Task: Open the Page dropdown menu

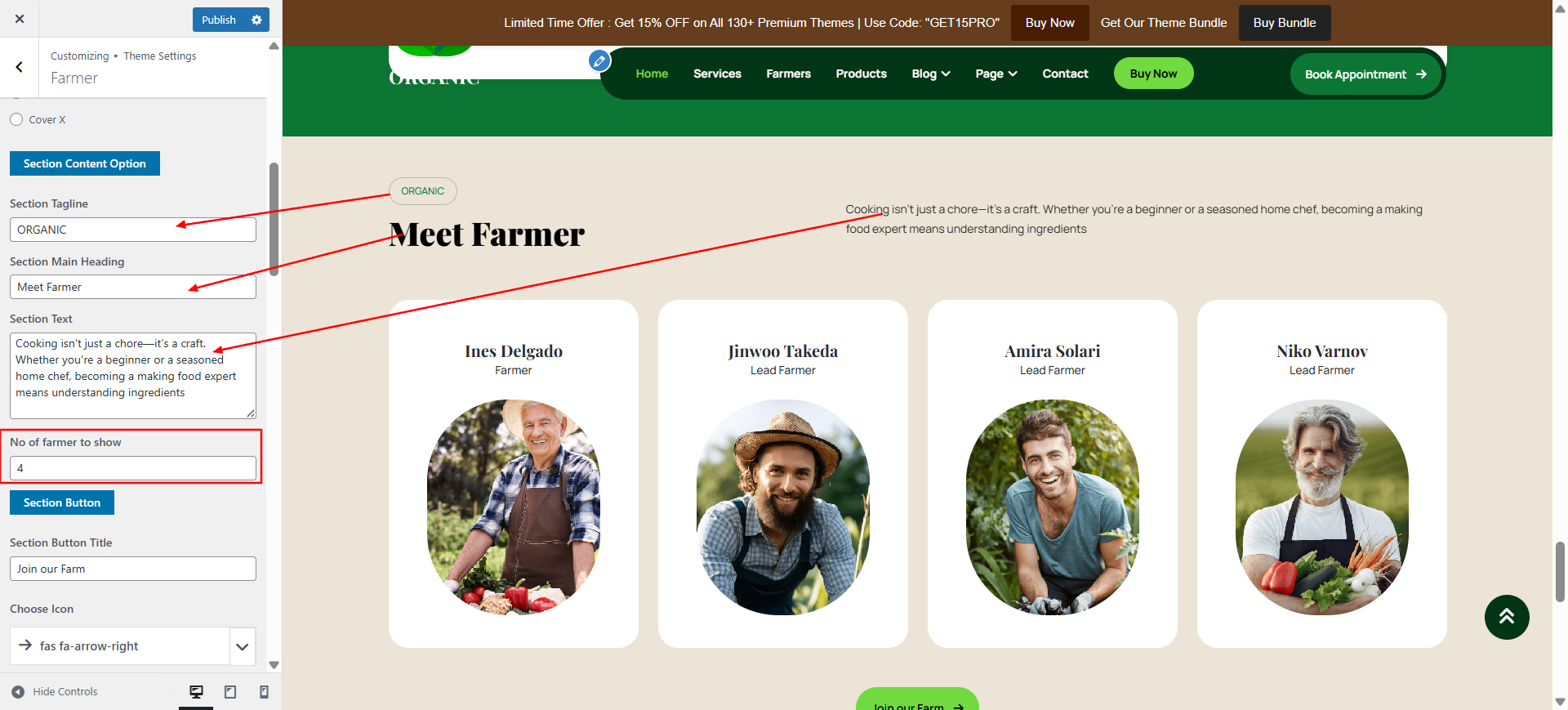Action: [x=996, y=74]
